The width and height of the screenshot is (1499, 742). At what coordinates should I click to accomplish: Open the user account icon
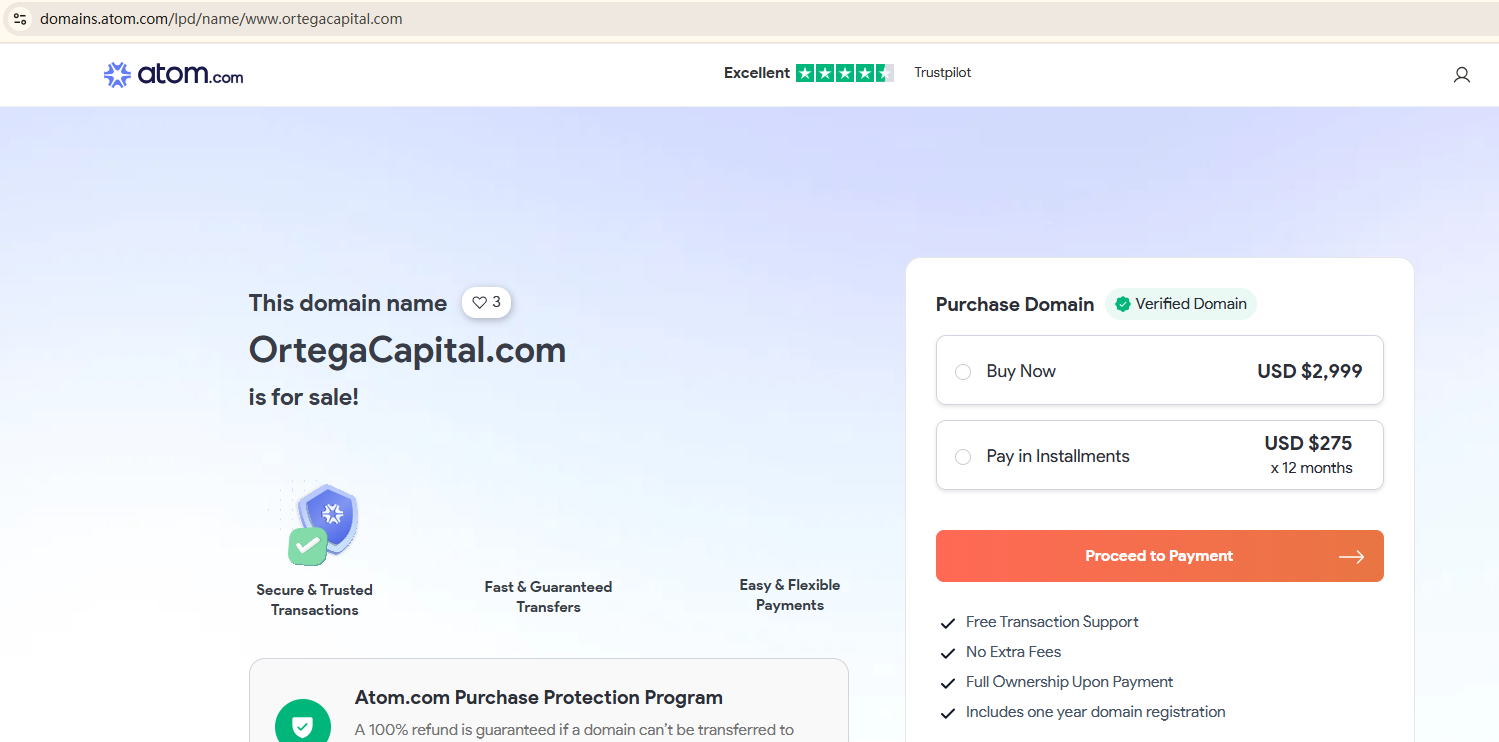tap(1461, 75)
